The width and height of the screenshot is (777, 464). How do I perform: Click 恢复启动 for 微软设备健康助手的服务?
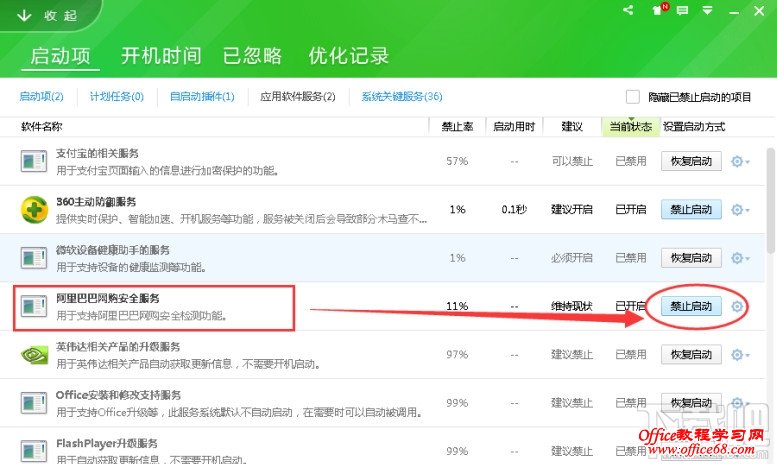(x=691, y=258)
